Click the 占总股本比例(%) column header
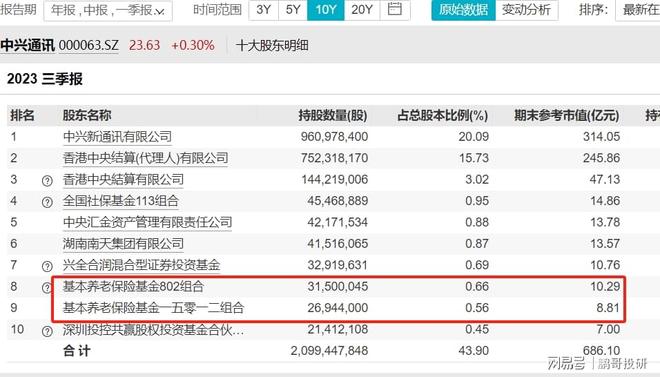The height and width of the screenshot is (377, 660). point(443,115)
